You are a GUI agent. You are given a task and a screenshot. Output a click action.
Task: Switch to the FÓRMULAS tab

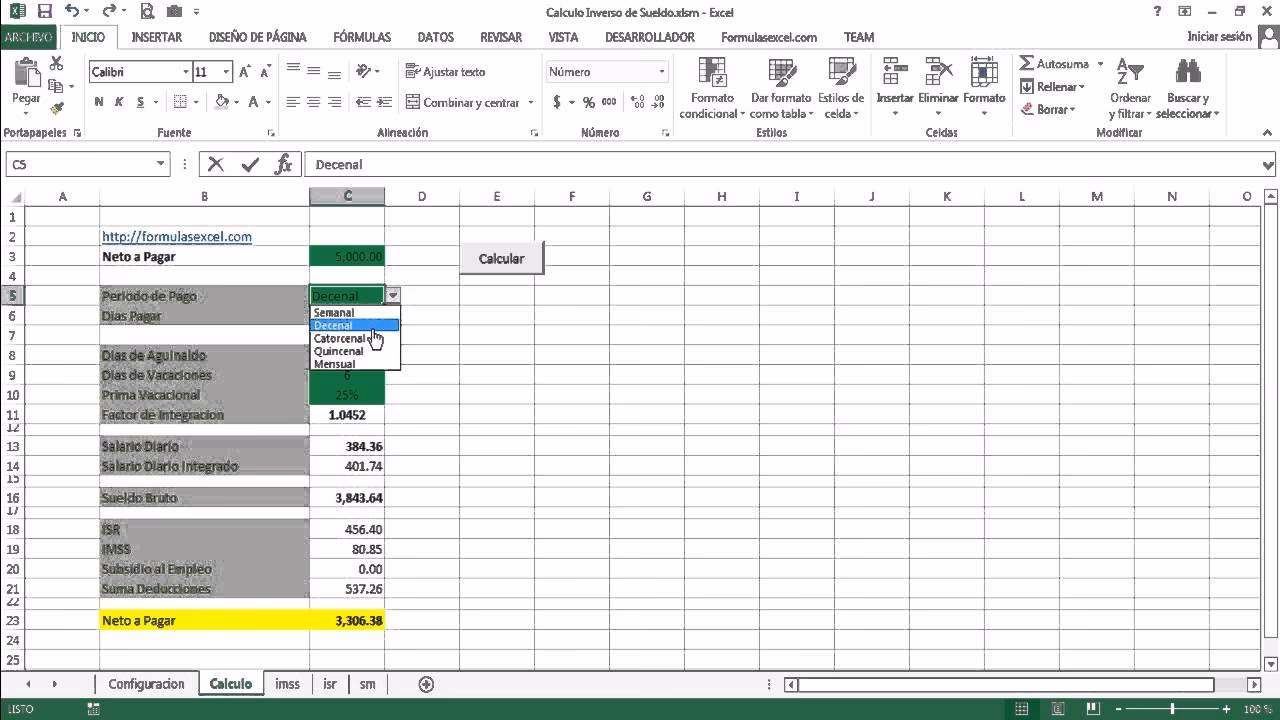point(362,37)
